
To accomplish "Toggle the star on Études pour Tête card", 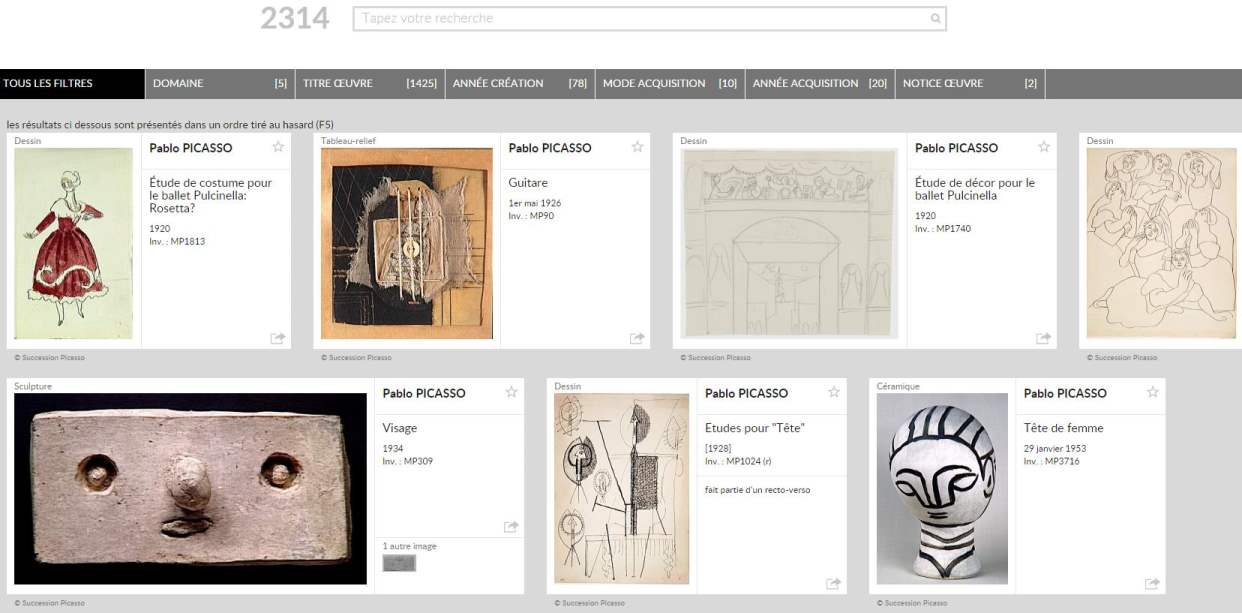I will pyautogui.click(x=833, y=393).
